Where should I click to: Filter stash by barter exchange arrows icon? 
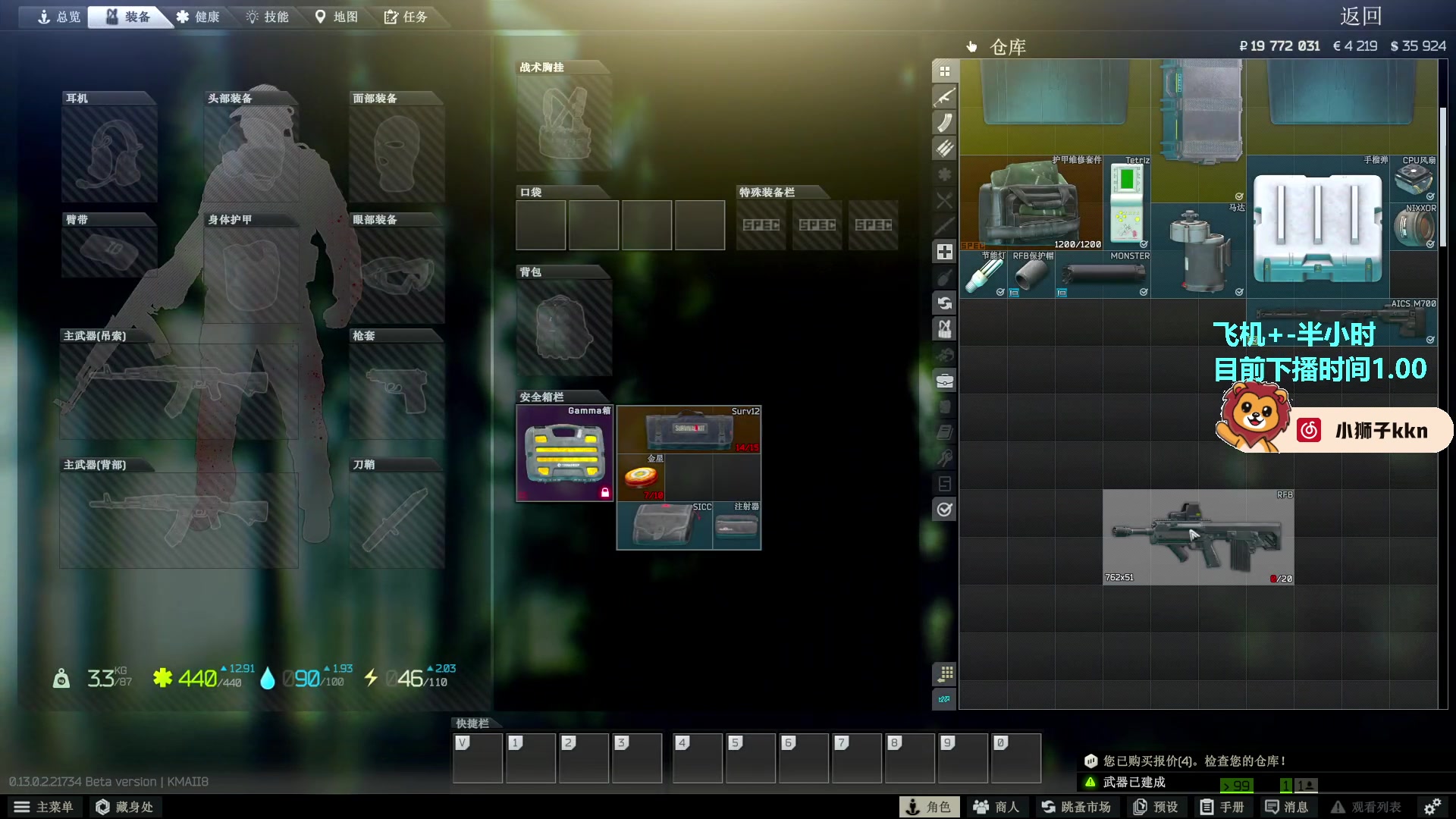(x=944, y=303)
